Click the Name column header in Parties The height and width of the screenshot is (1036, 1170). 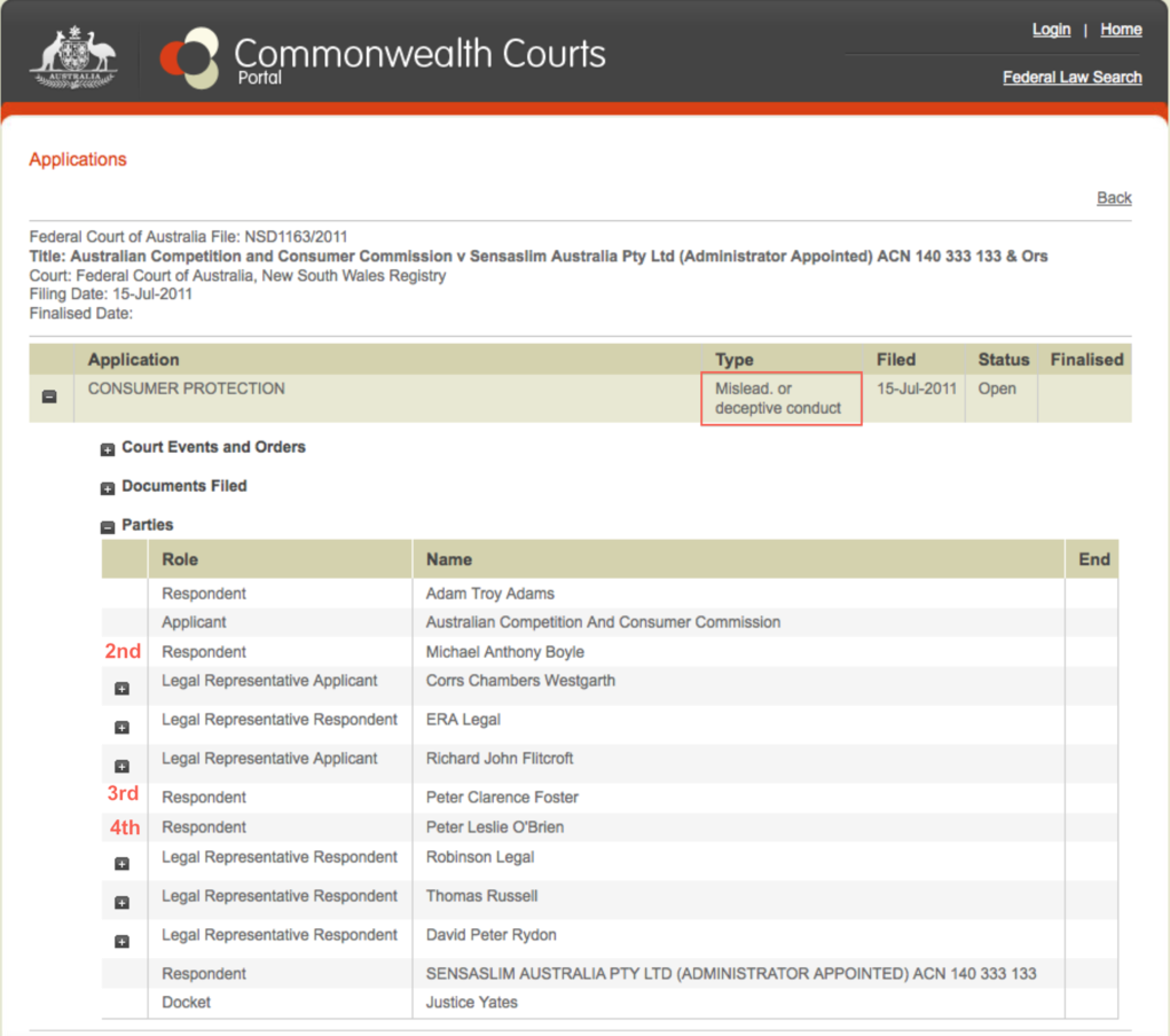pyautogui.click(x=449, y=559)
